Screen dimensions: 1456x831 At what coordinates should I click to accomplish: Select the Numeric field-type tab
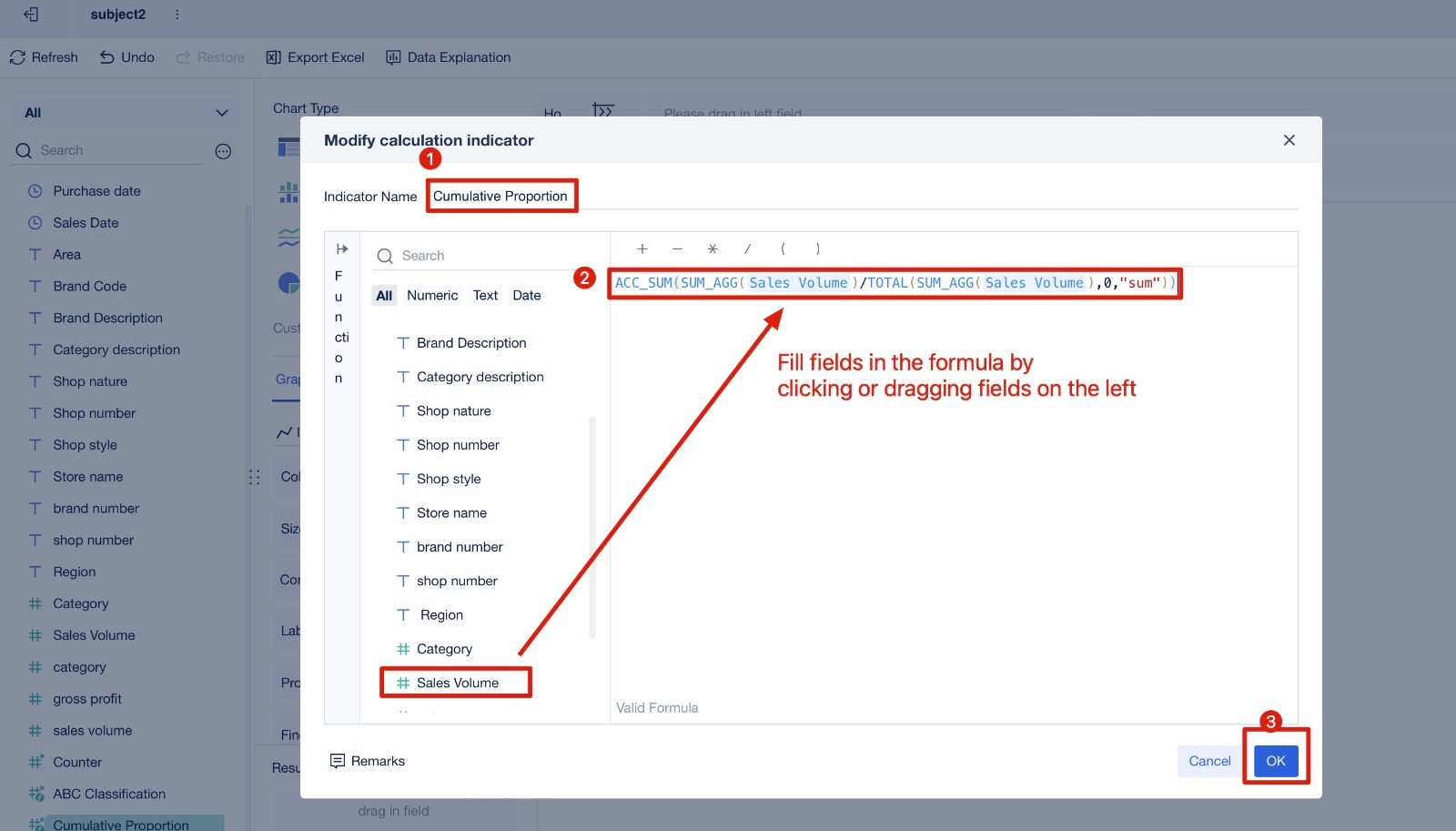tap(432, 296)
